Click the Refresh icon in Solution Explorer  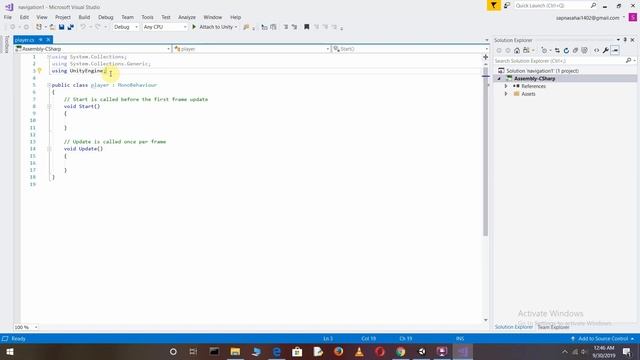[566, 50]
